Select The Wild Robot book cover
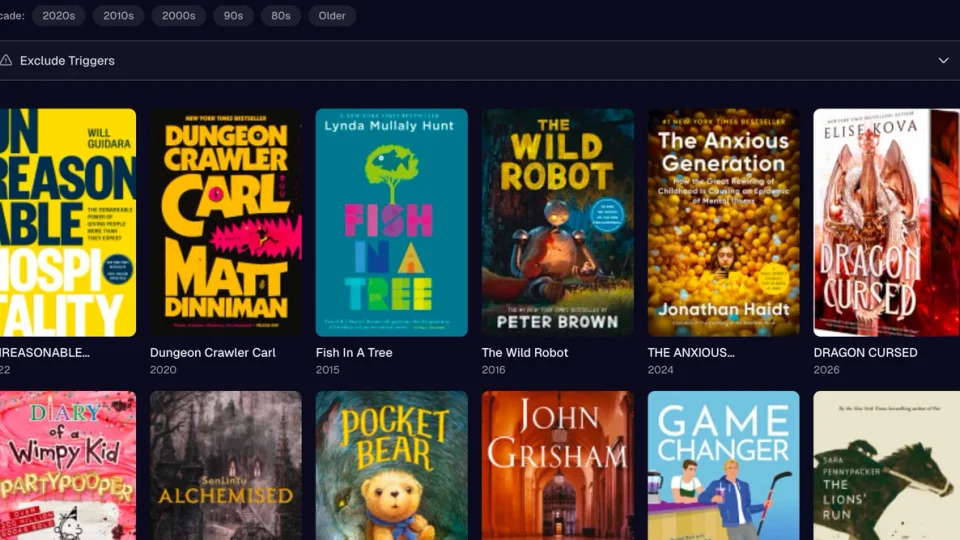Viewport: 960px width, 540px height. [558, 222]
